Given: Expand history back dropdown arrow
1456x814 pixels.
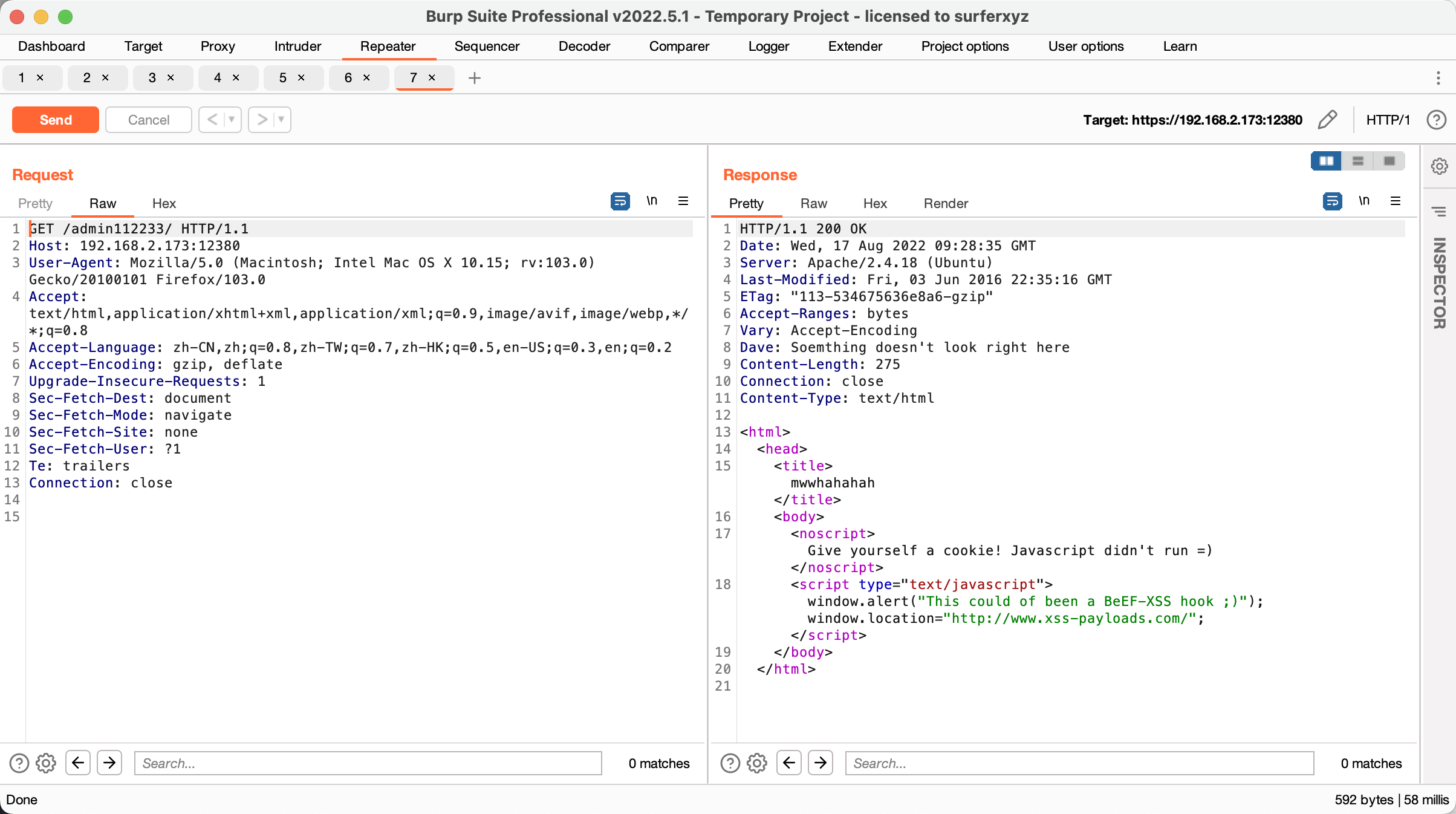Looking at the screenshot, I should [x=232, y=120].
